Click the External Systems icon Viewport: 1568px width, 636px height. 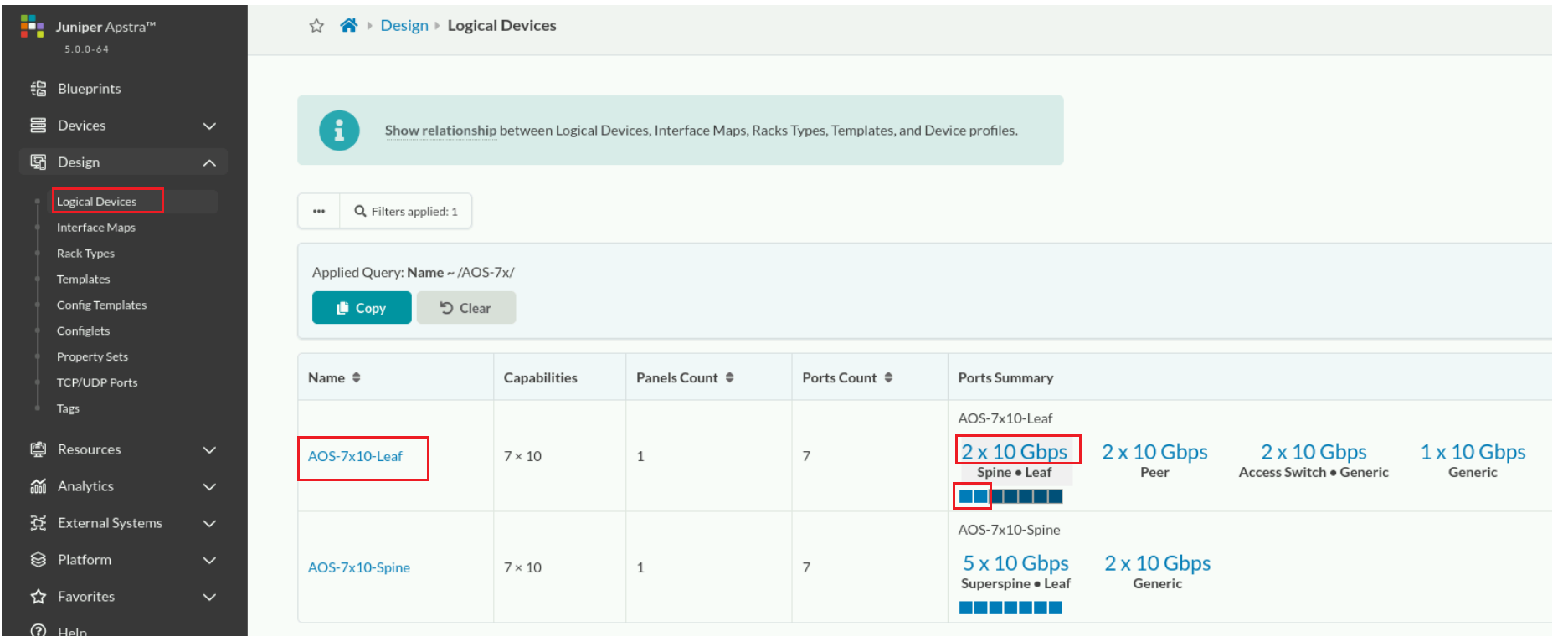point(39,523)
